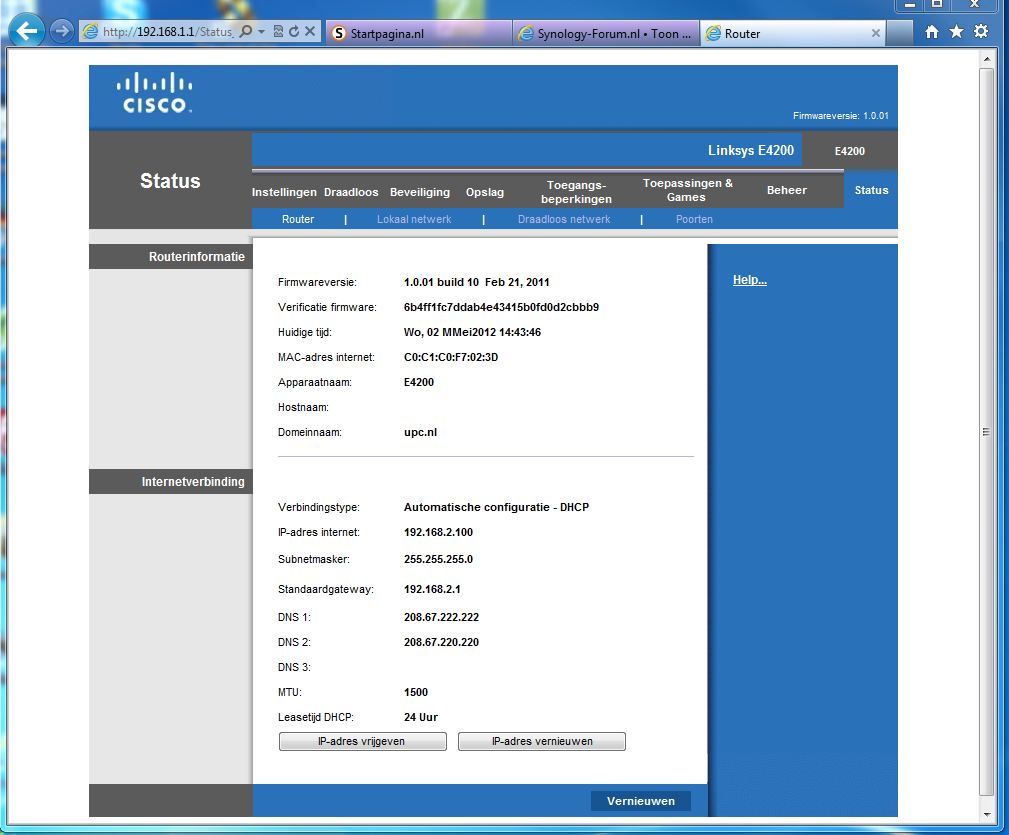Click the IP-adres vernieuwen button
Screen dimensions: 1009x835
542,741
